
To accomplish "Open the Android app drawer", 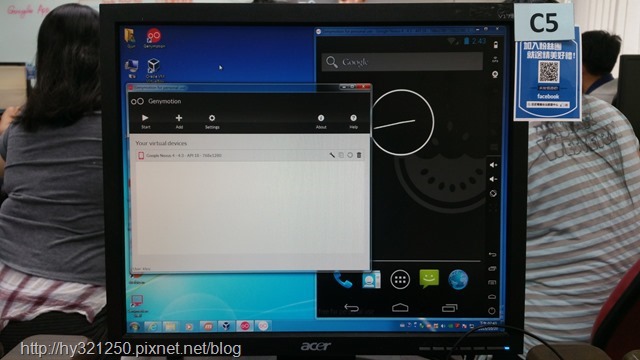I will pyautogui.click(x=400, y=280).
